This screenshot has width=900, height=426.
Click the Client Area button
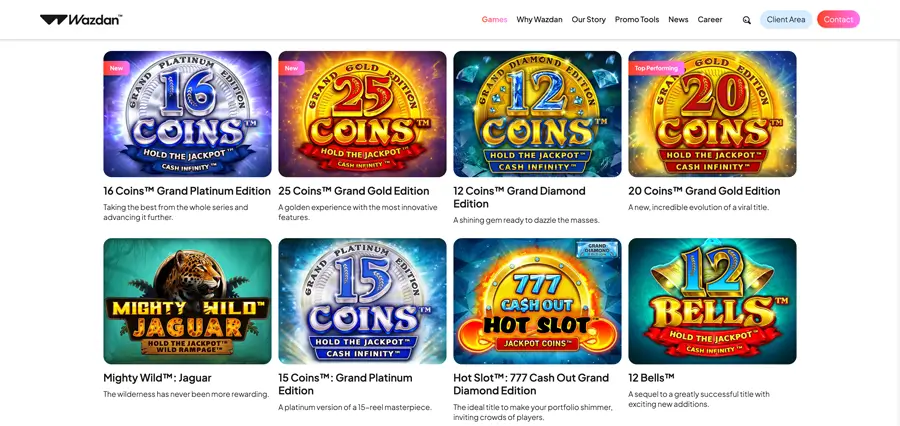tap(786, 19)
